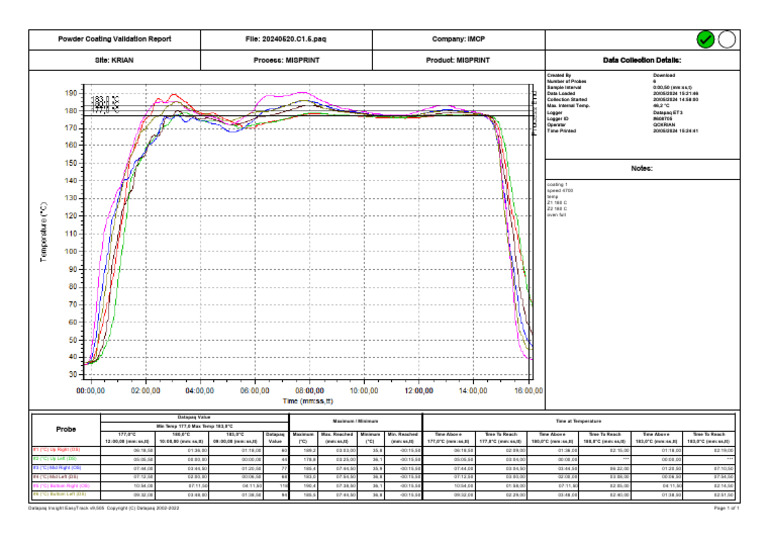Viewport: 768px width, 543px height.
Task: Click the 'Maximum / Minimum' group header
Action: pyautogui.click(x=356, y=422)
